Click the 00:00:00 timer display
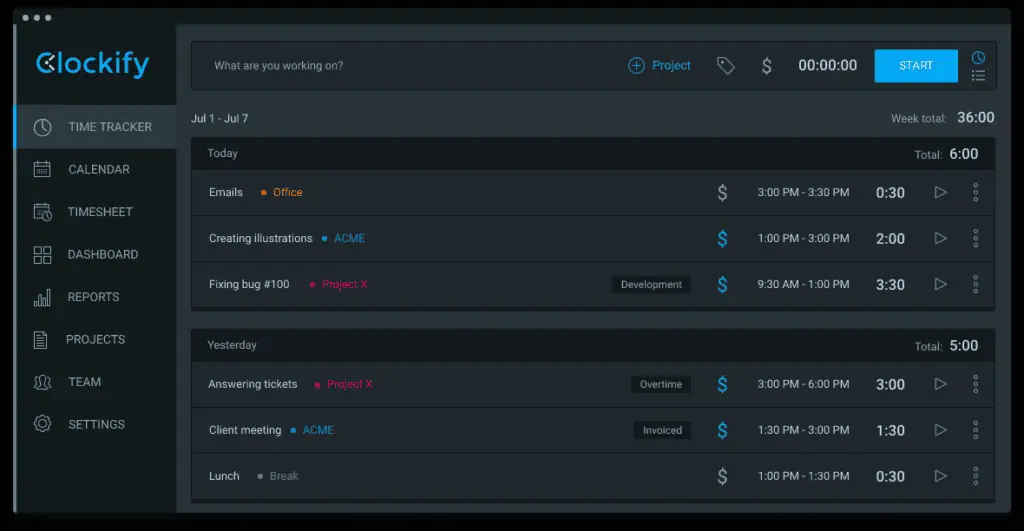 click(x=827, y=65)
